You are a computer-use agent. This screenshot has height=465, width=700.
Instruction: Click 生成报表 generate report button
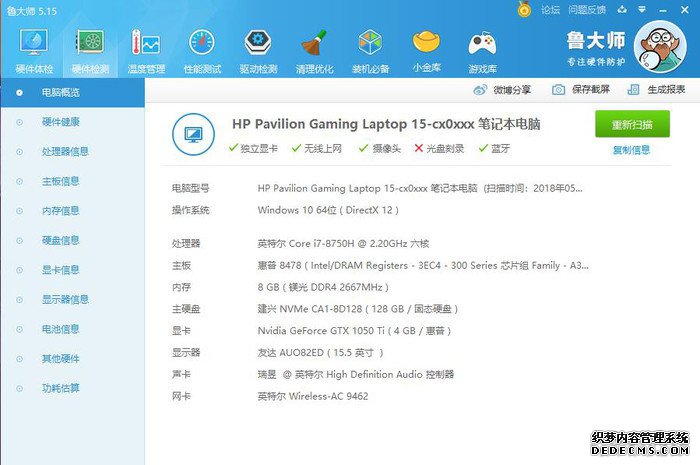[656, 90]
